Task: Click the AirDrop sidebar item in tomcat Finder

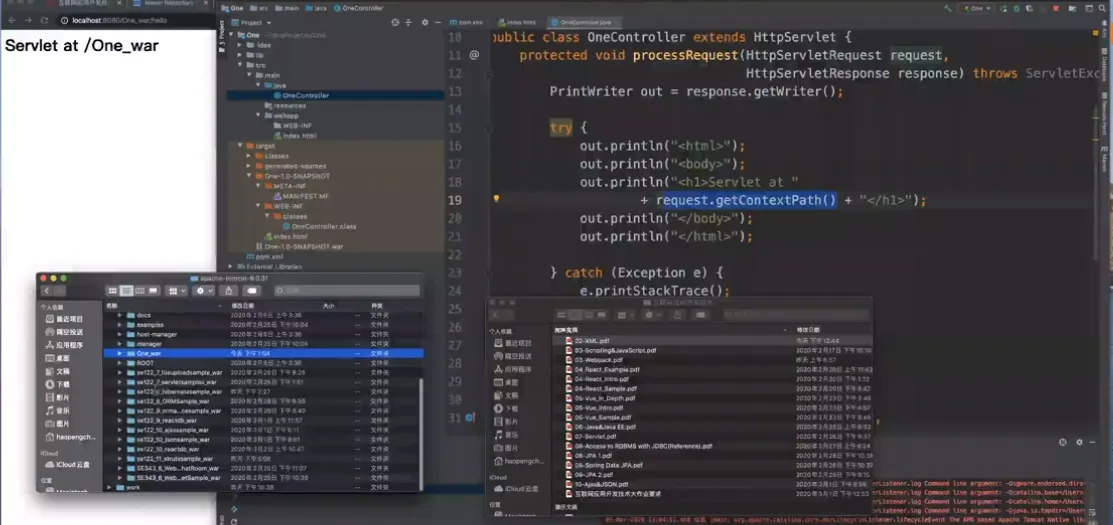Action: (x=64, y=332)
